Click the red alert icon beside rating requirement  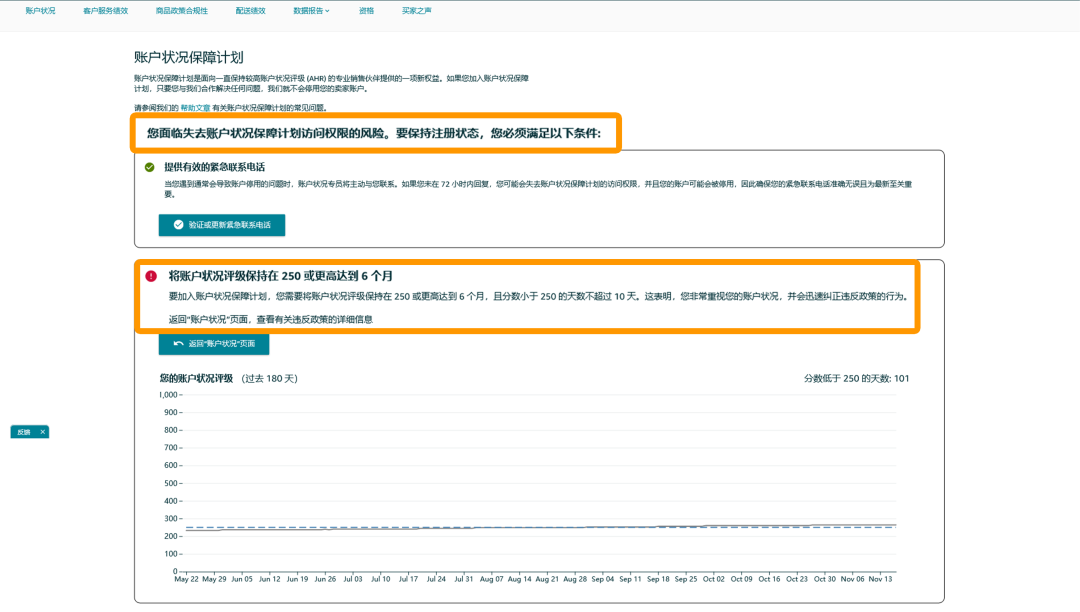[149, 277]
